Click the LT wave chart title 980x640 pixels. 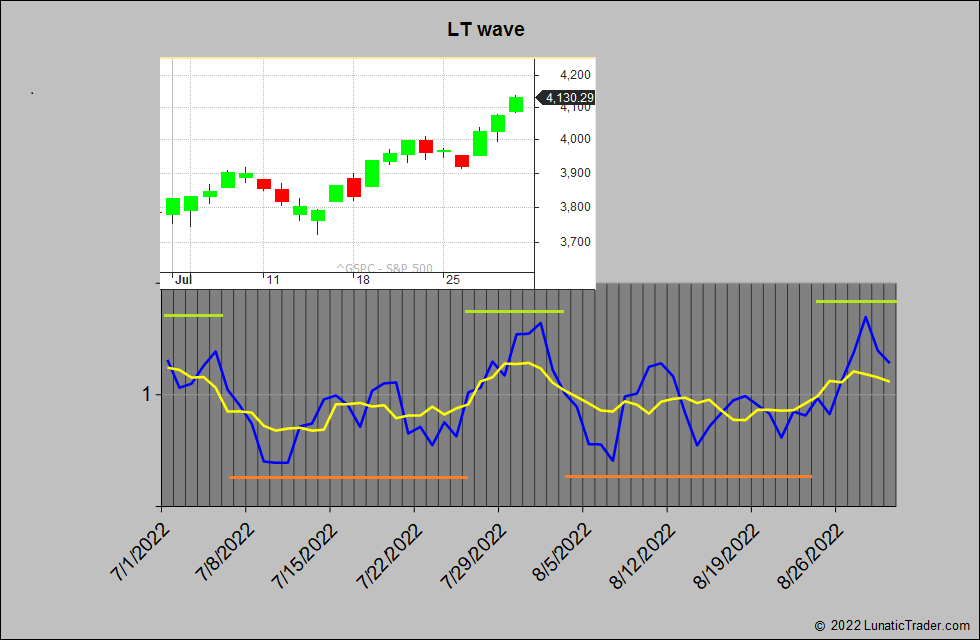(x=485, y=30)
